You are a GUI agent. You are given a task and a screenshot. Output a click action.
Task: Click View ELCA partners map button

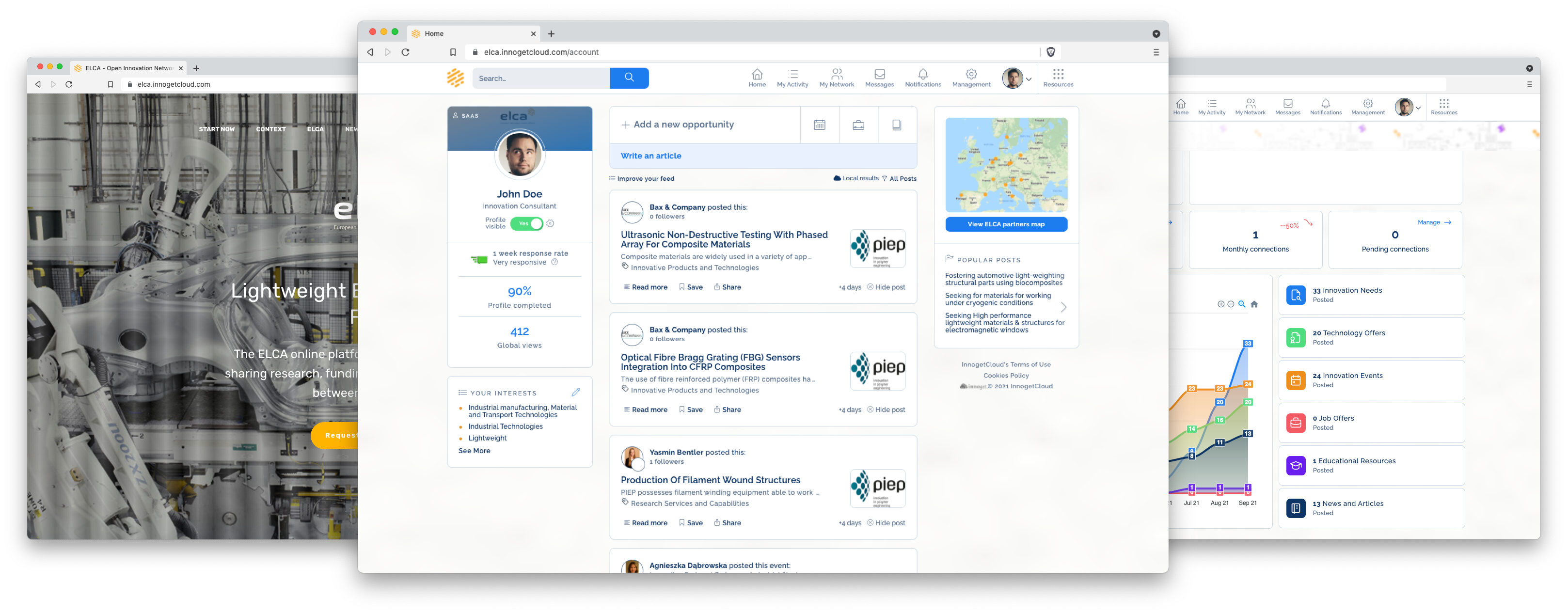(x=1006, y=224)
